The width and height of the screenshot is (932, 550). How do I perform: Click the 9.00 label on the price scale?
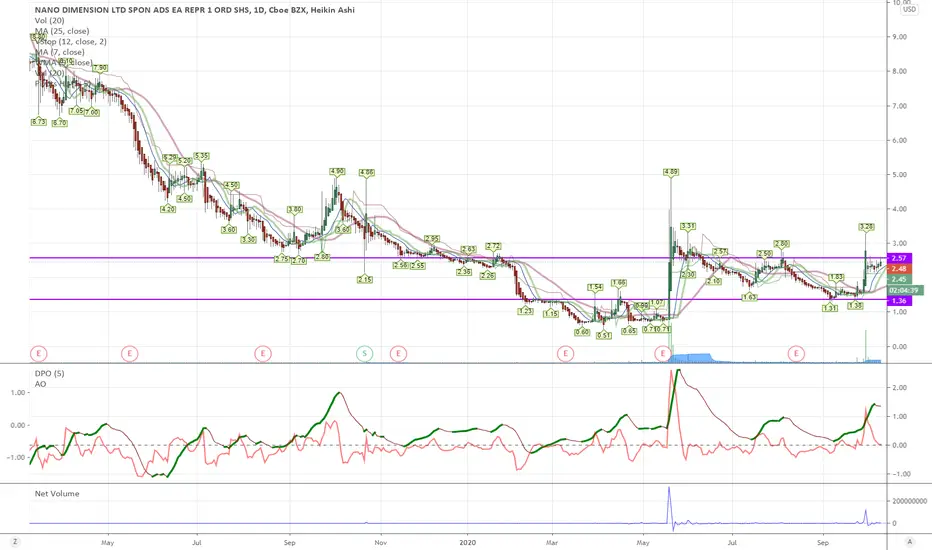pyautogui.click(x=899, y=37)
